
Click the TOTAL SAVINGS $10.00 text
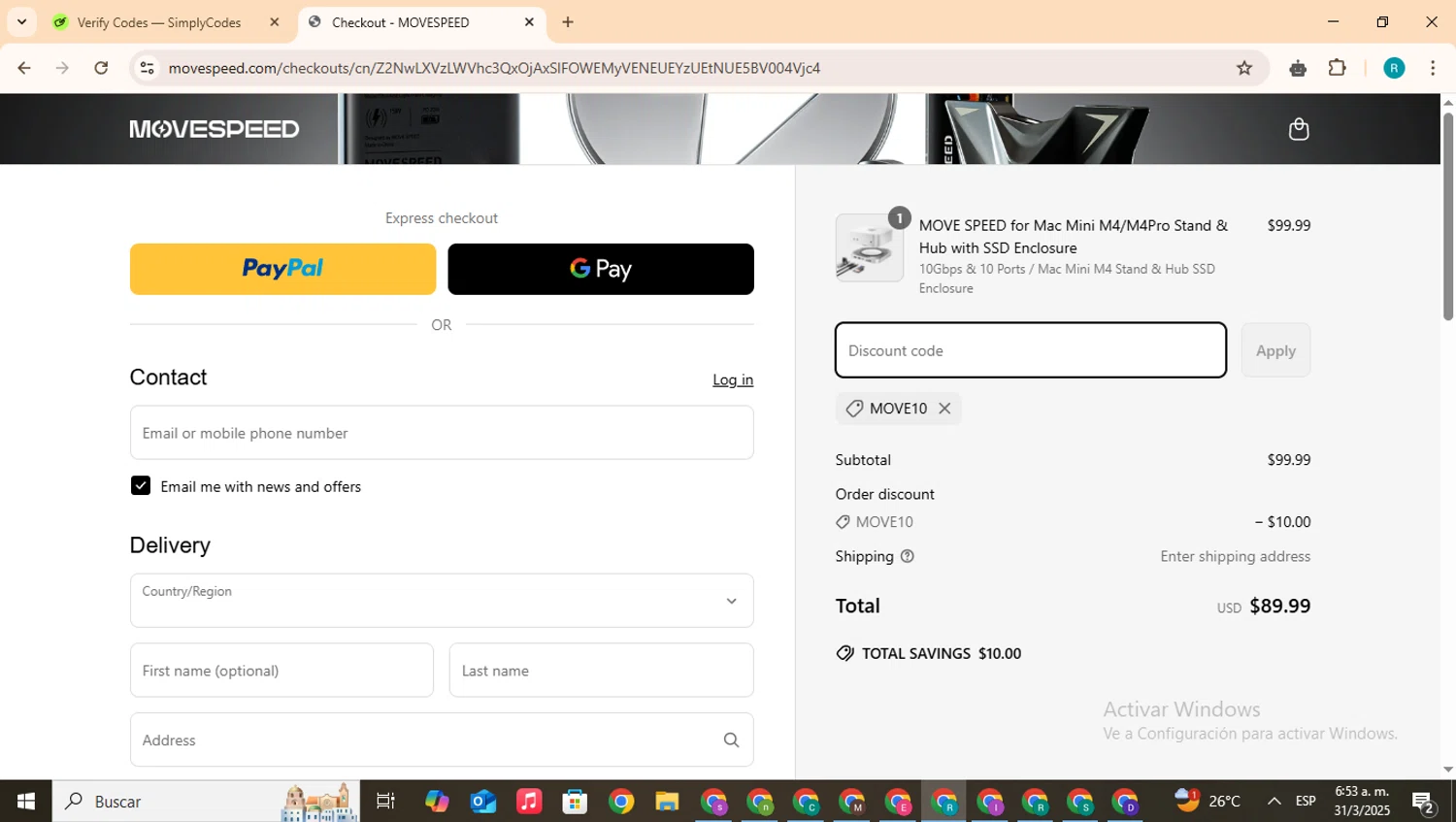click(x=942, y=654)
